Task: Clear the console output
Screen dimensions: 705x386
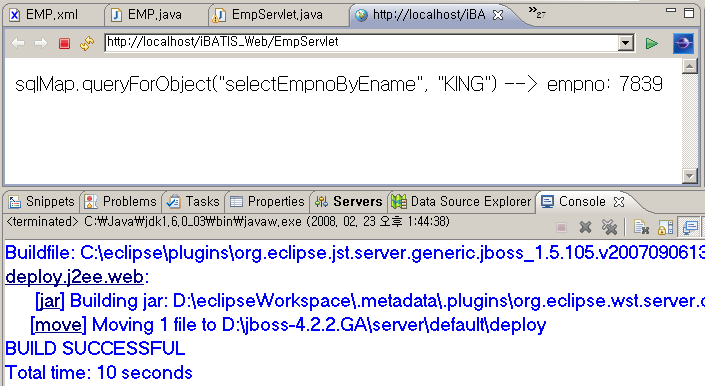Action: point(641,228)
